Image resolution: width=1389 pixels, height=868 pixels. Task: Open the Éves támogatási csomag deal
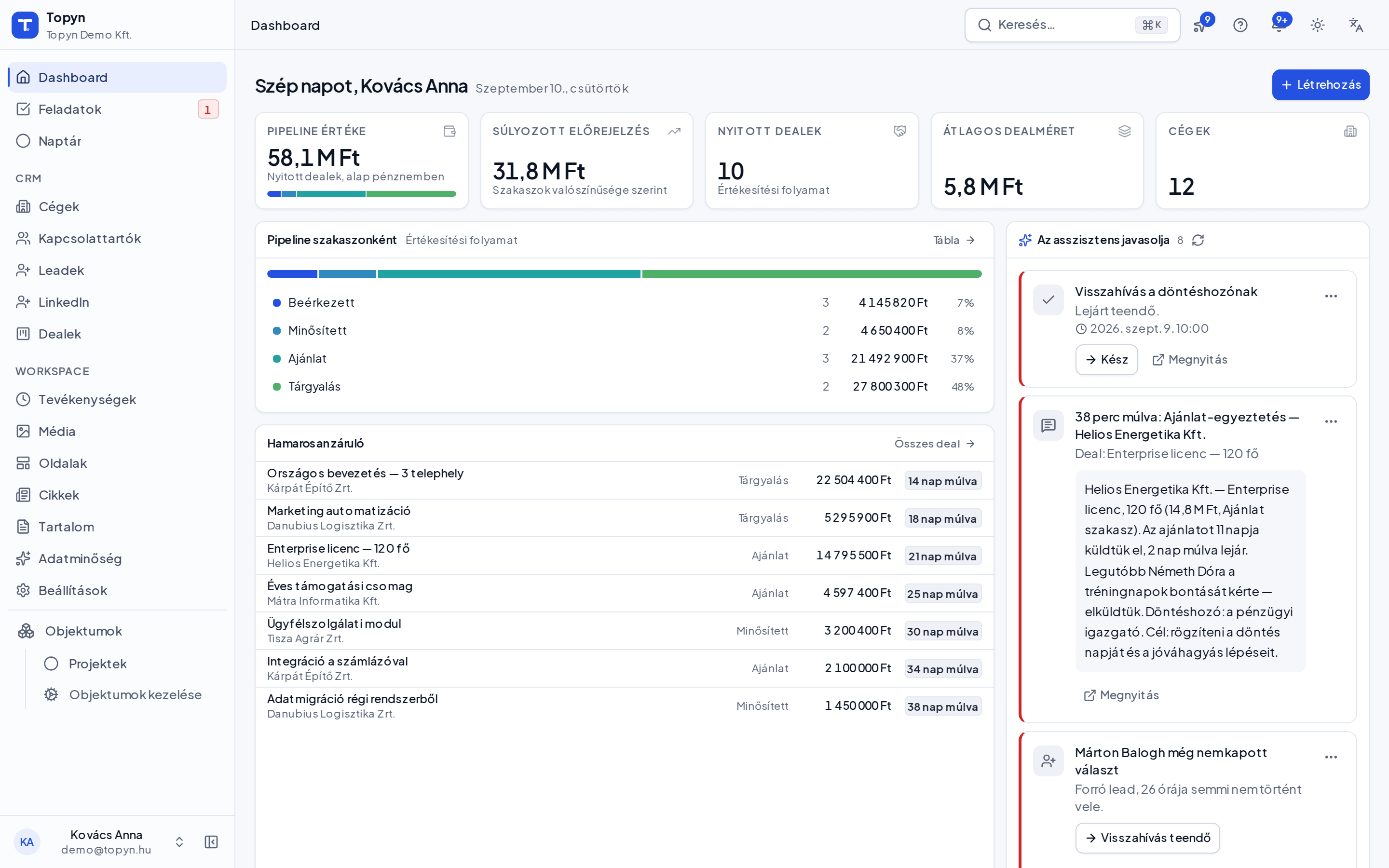coord(624,593)
